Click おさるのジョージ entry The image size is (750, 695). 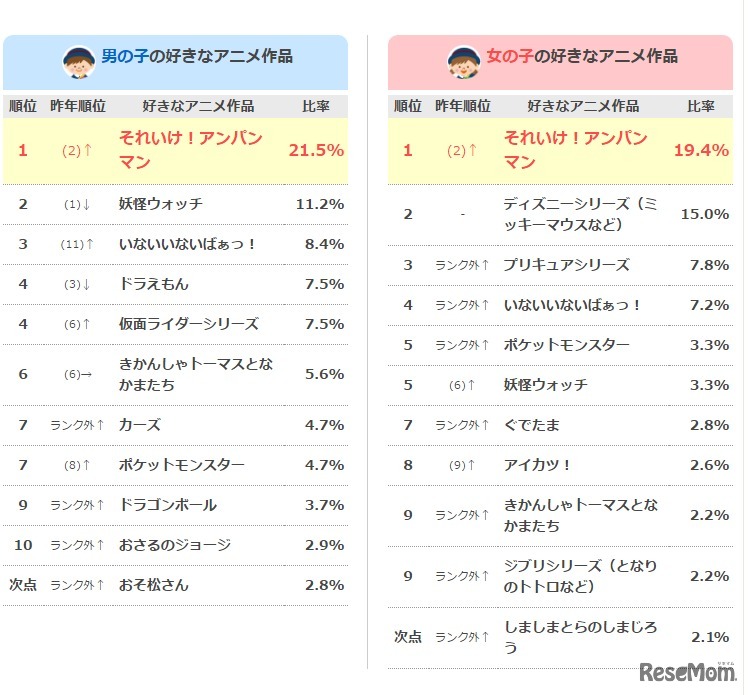pos(174,545)
